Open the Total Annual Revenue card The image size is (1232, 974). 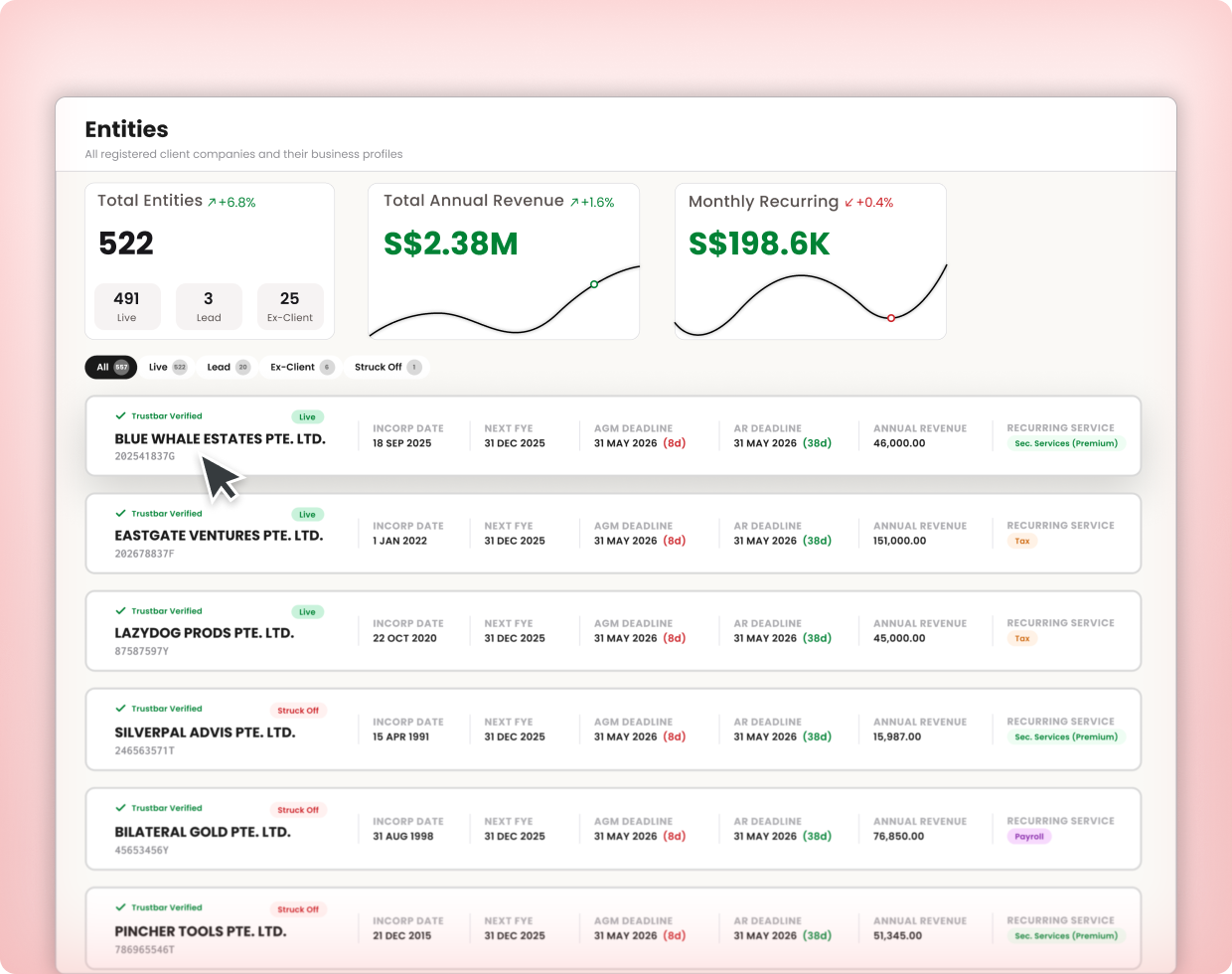(x=504, y=260)
